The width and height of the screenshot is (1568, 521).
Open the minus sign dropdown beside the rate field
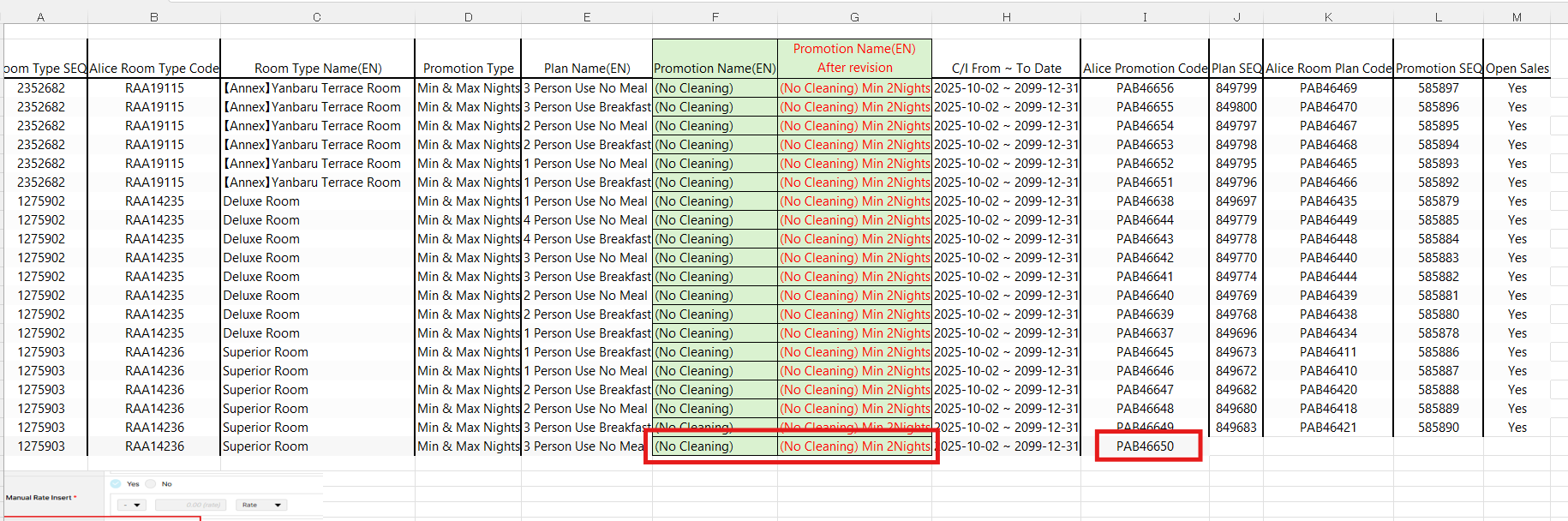point(132,505)
